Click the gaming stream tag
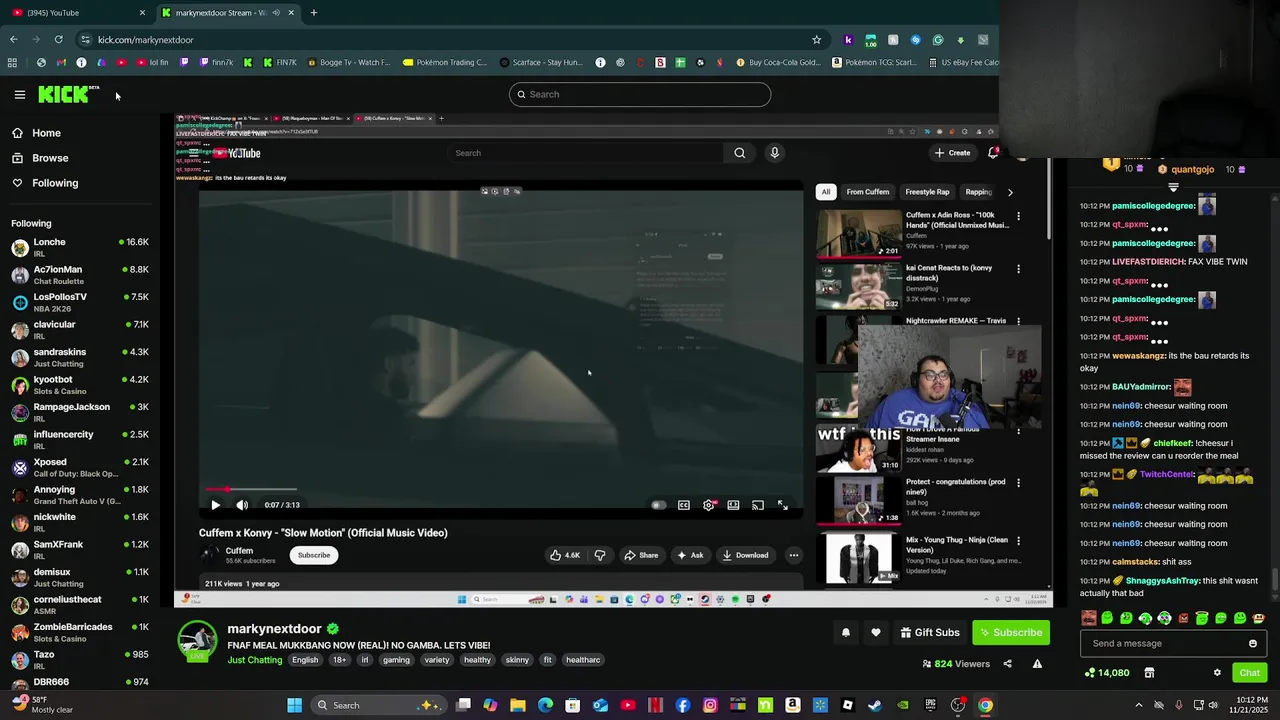This screenshot has height=720, width=1280. pos(396,660)
